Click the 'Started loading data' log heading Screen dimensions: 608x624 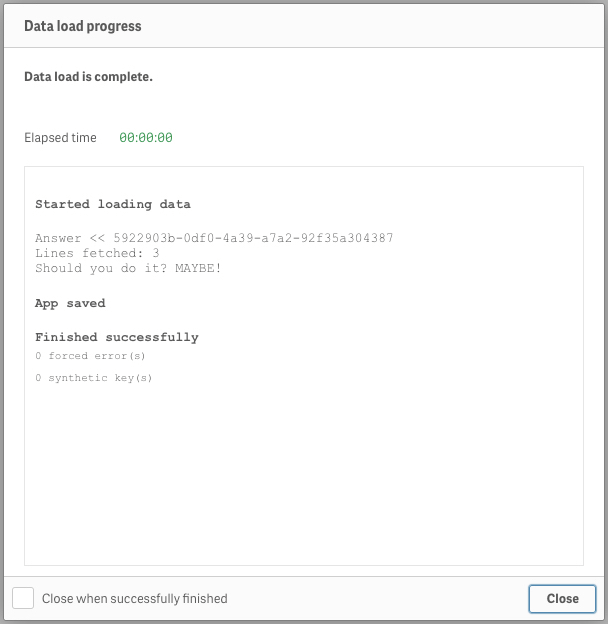[113, 204]
